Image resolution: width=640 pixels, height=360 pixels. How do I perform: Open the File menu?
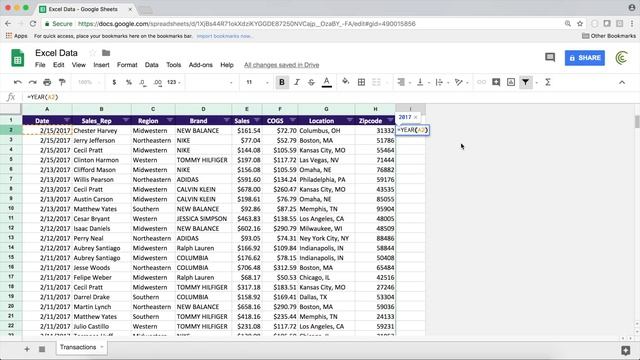coord(40,65)
